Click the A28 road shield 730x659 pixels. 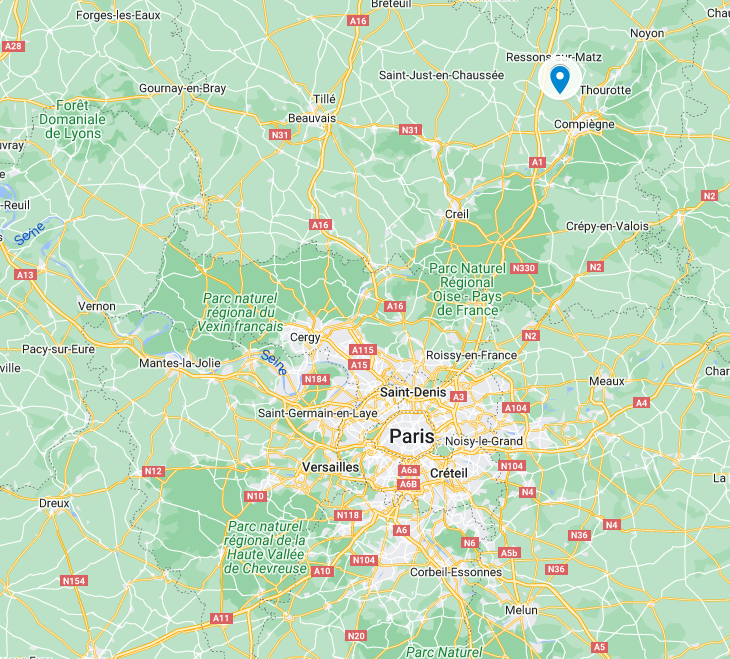(x=13, y=46)
